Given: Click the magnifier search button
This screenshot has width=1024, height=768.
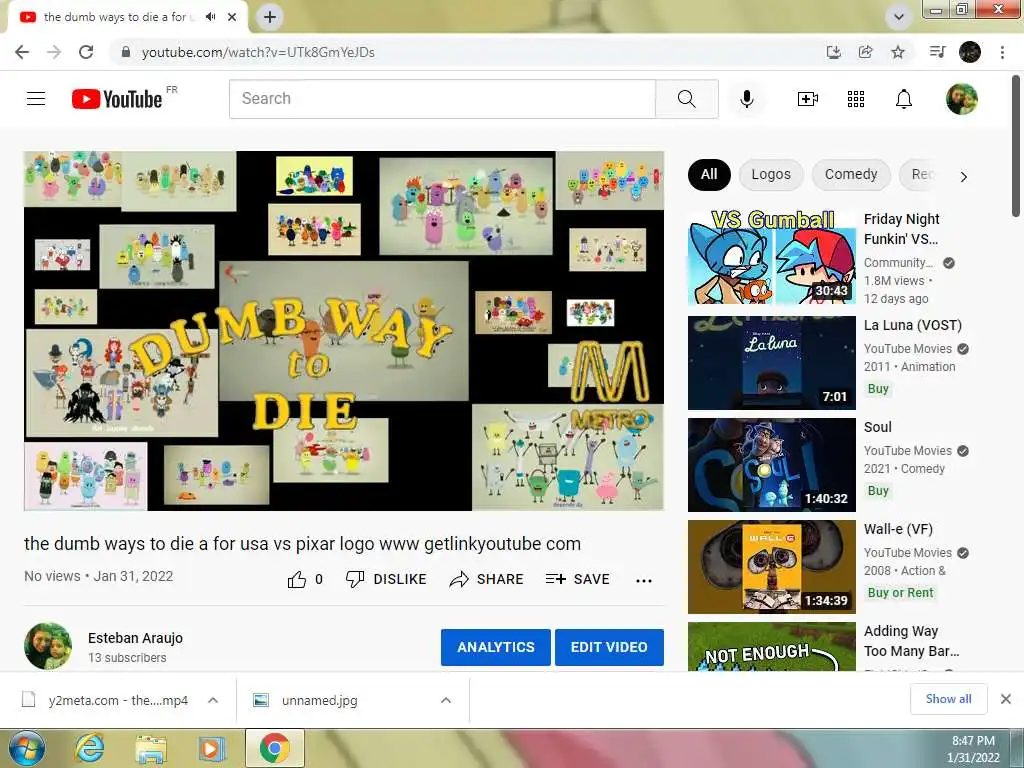Looking at the screenshot, I should point(686,99).
